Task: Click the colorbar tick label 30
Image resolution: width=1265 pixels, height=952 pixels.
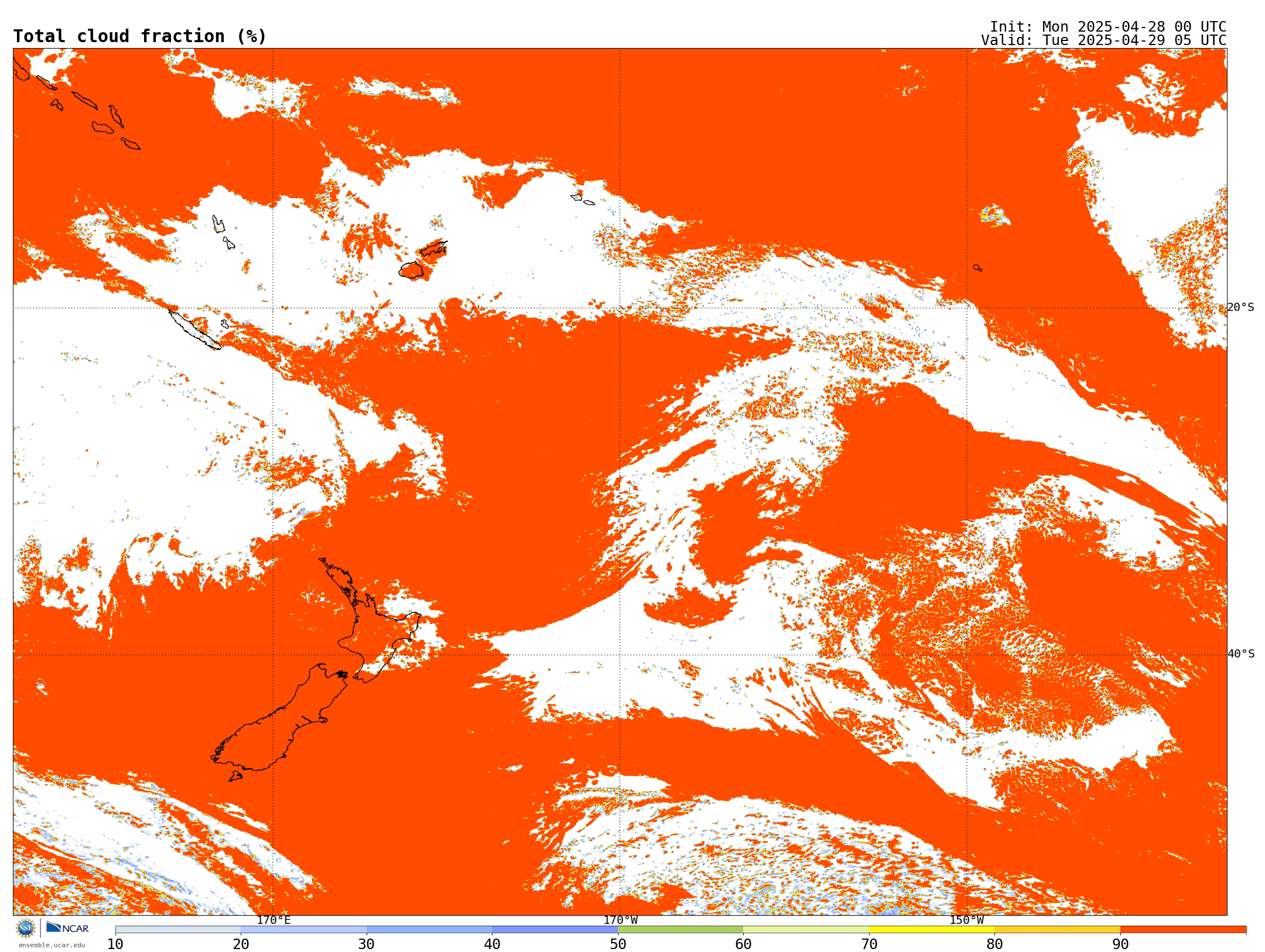Action: (367, 944)
